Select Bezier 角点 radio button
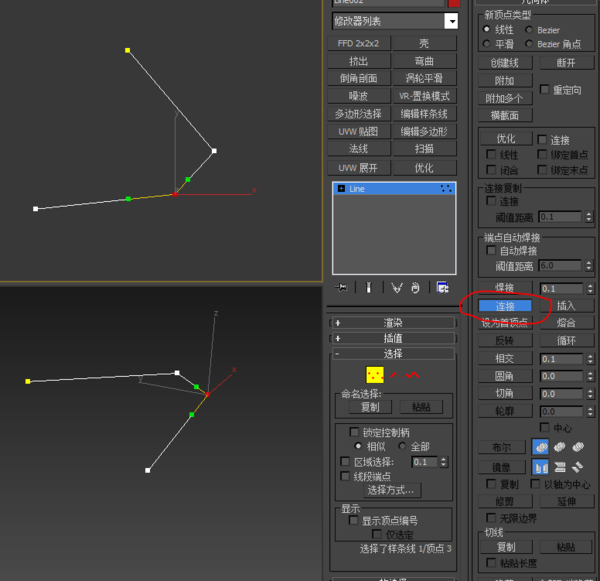Viewport: 600px width, 581px height. 529,44
